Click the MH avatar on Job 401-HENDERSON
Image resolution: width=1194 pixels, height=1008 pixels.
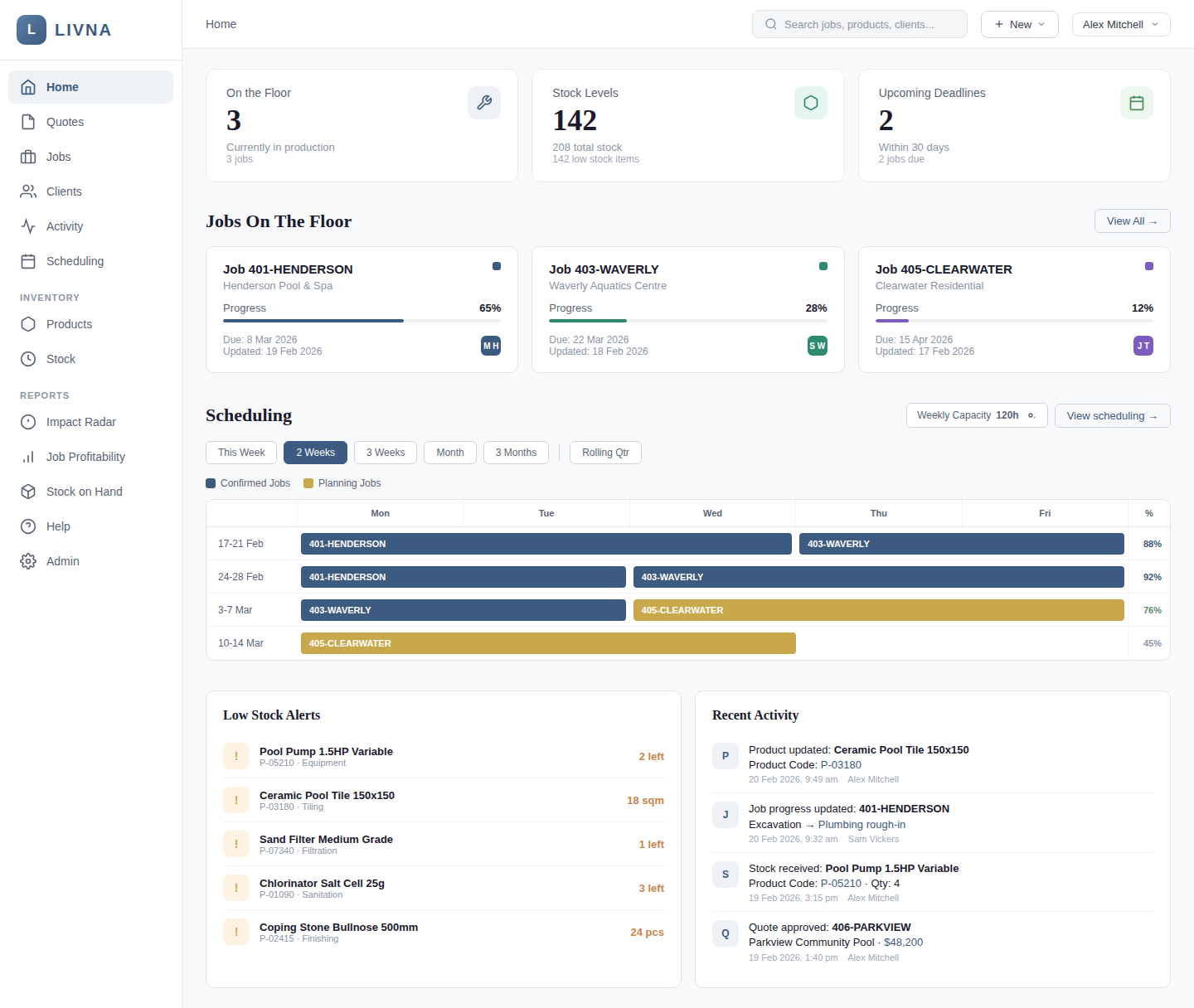pyautogui.click(x=491, y=346)
